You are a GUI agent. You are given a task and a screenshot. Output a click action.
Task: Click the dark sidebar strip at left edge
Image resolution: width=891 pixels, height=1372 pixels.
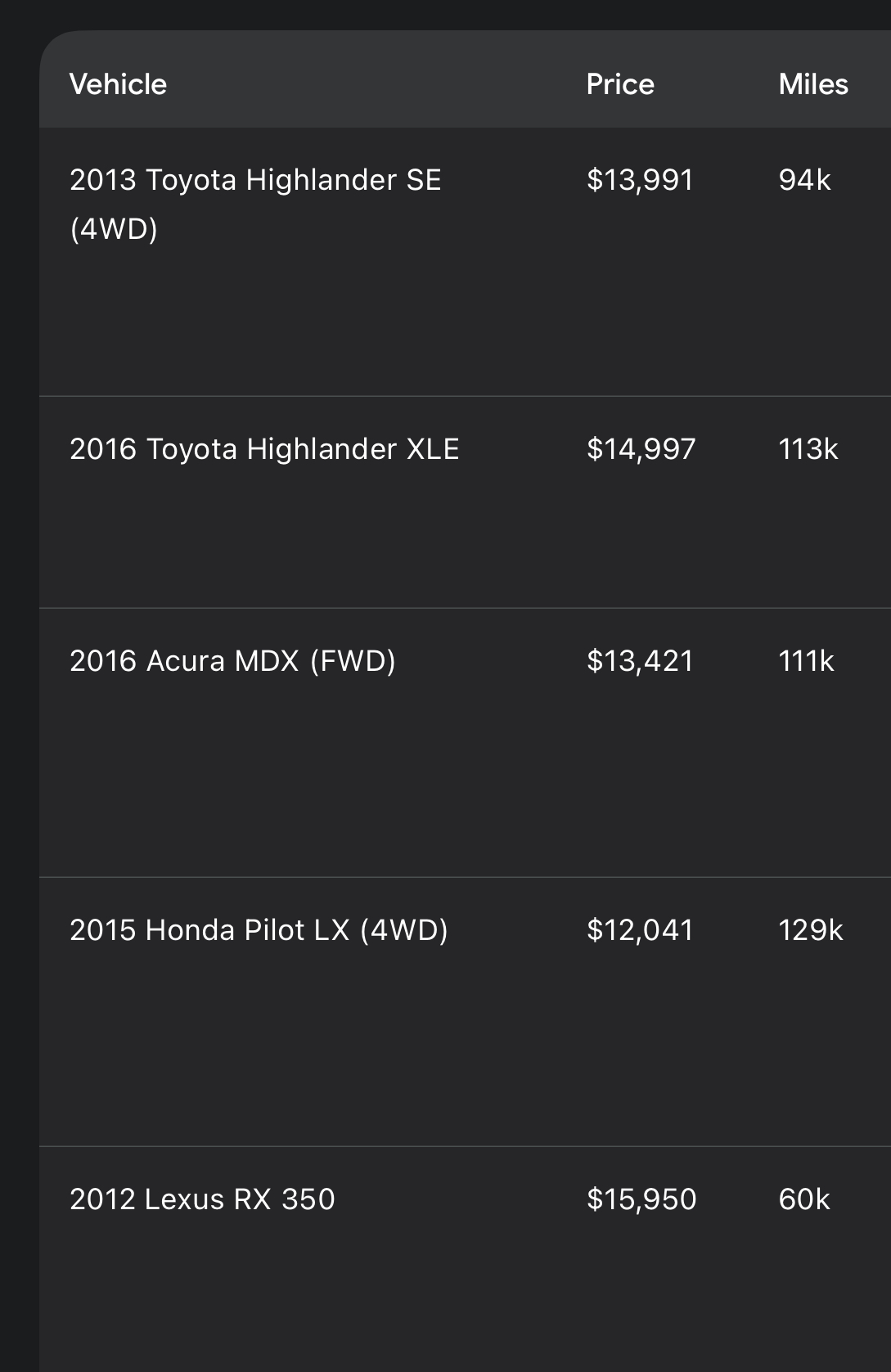20,686
